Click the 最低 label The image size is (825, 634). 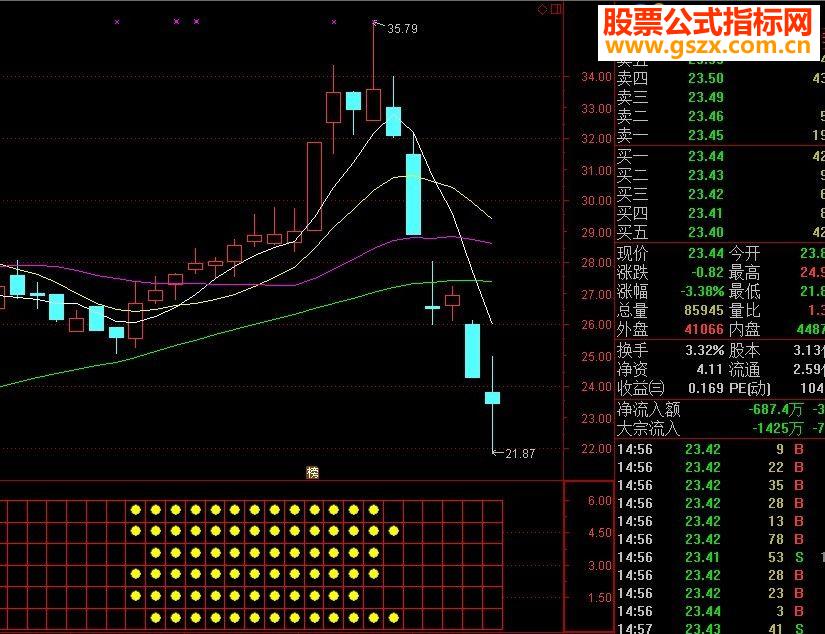point(744,291)
